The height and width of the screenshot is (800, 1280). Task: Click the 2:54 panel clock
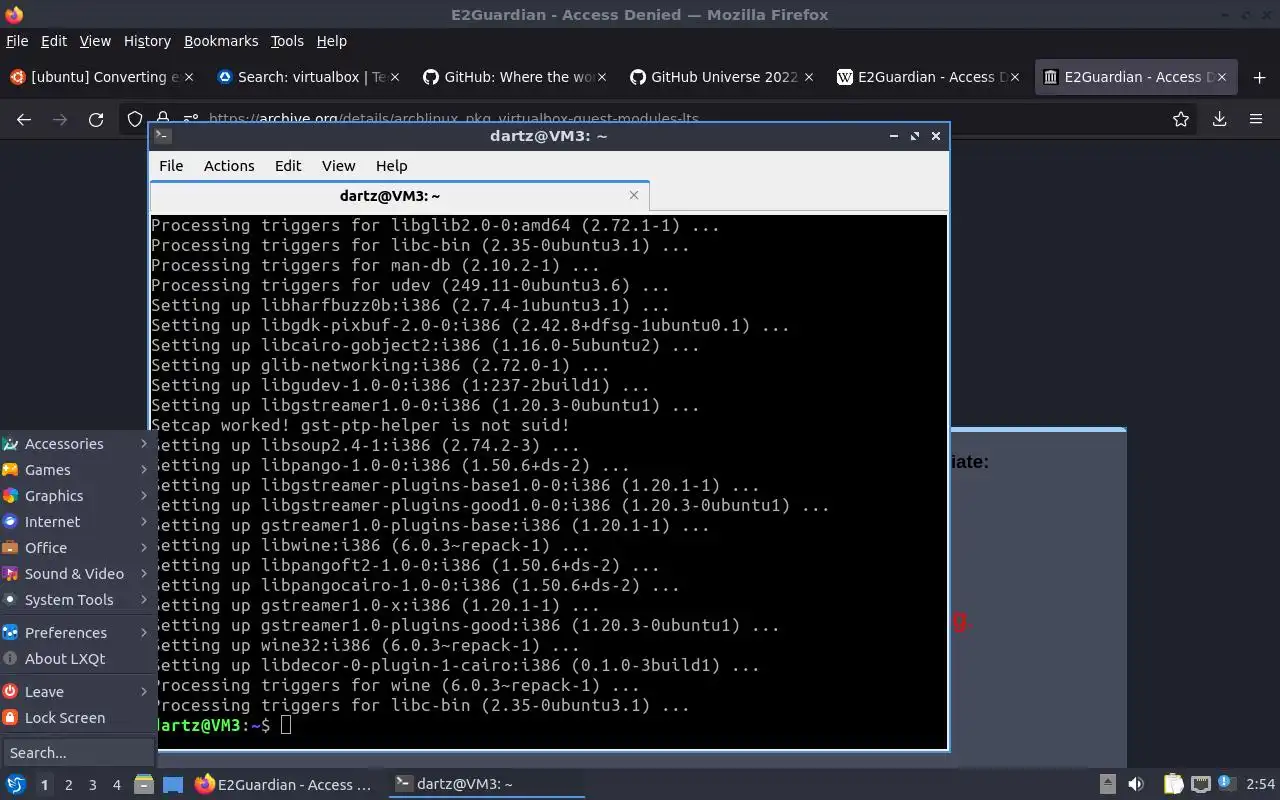tap(1261, 784)
